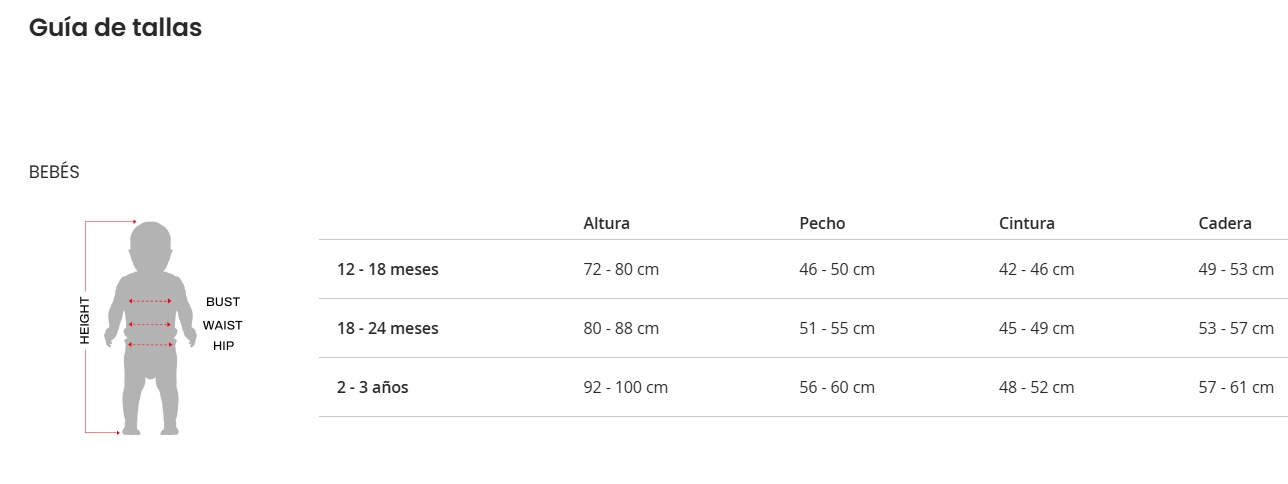This screenshot has height=484, width=1288.
Task: Click the vertical HEIGHT label
Action: point(85,321)
